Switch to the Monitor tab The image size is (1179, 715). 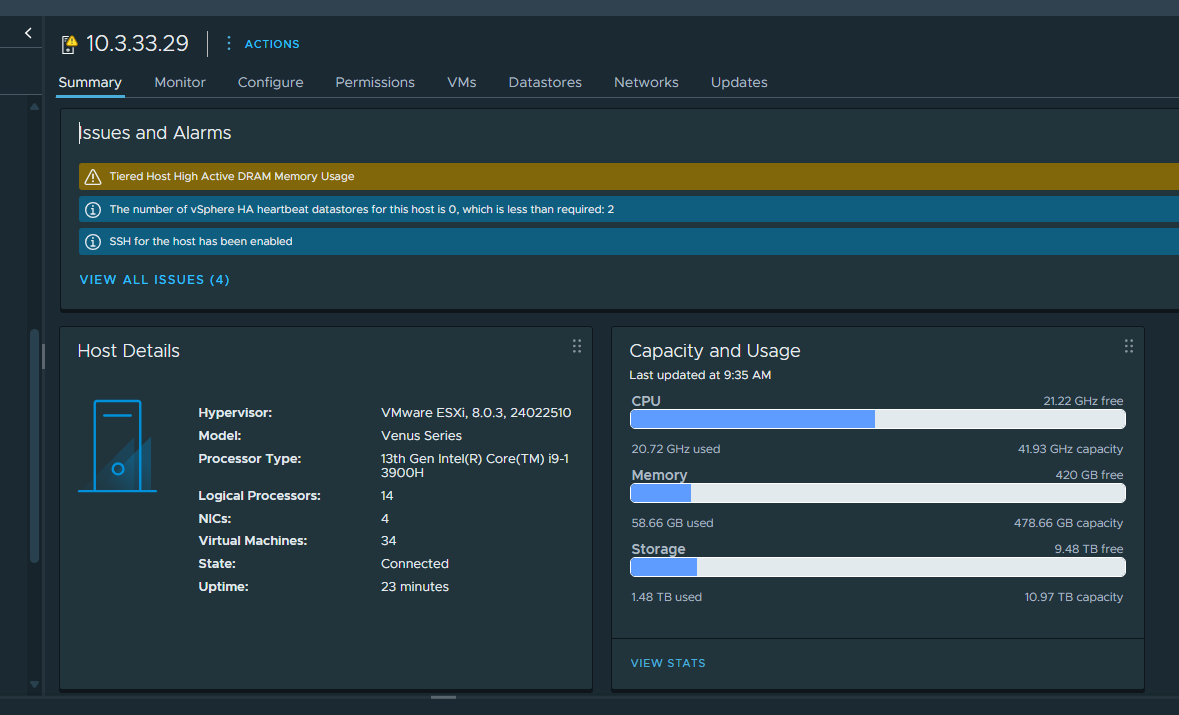tap(180, 82)
